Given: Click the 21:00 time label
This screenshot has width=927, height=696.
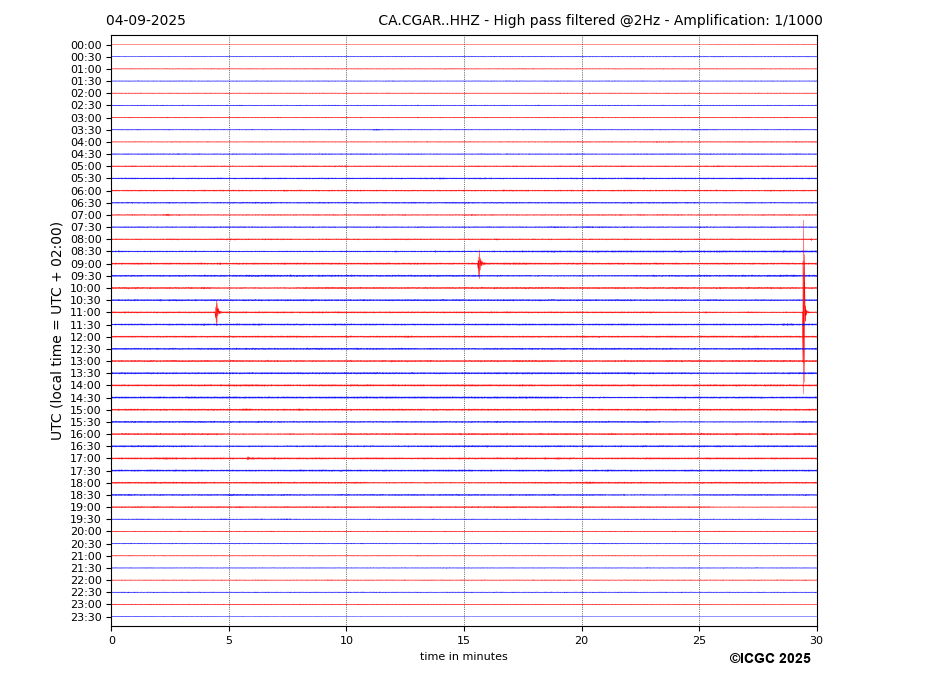Looking at the screenshot, I should coord(86,556).
